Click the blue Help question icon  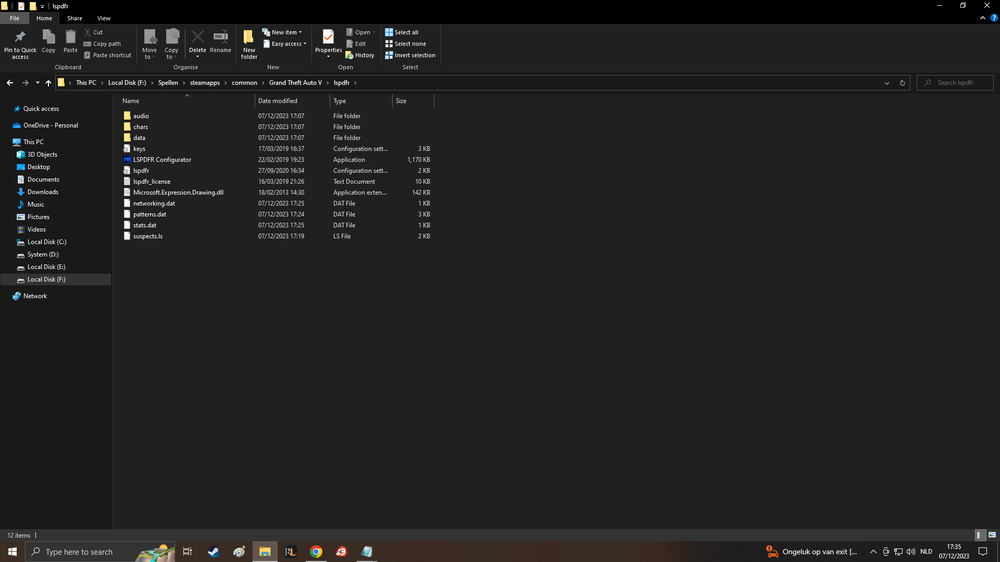point(994,18)
